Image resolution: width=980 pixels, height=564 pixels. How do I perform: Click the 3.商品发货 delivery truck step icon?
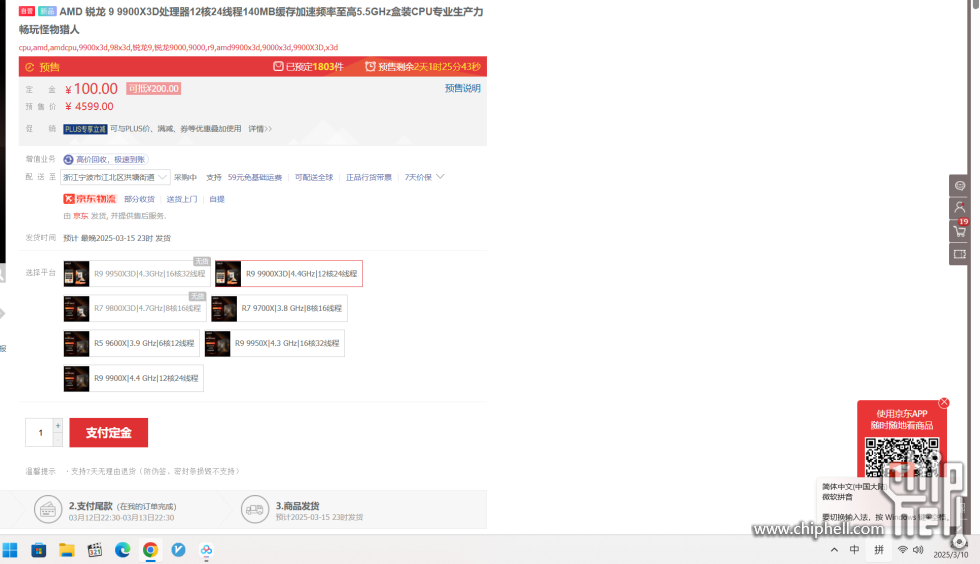[255, 510]
